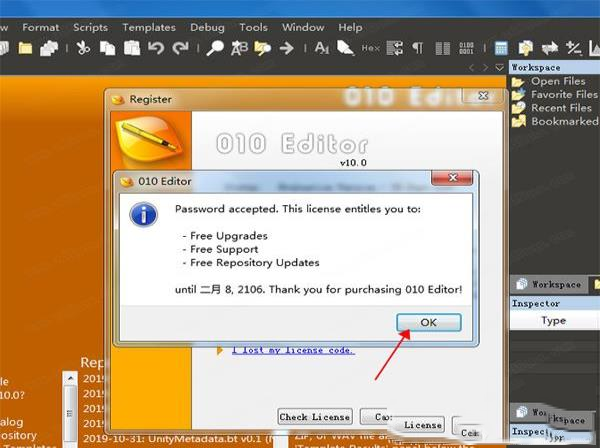Click the Undo arrow icon

point(156,48)
